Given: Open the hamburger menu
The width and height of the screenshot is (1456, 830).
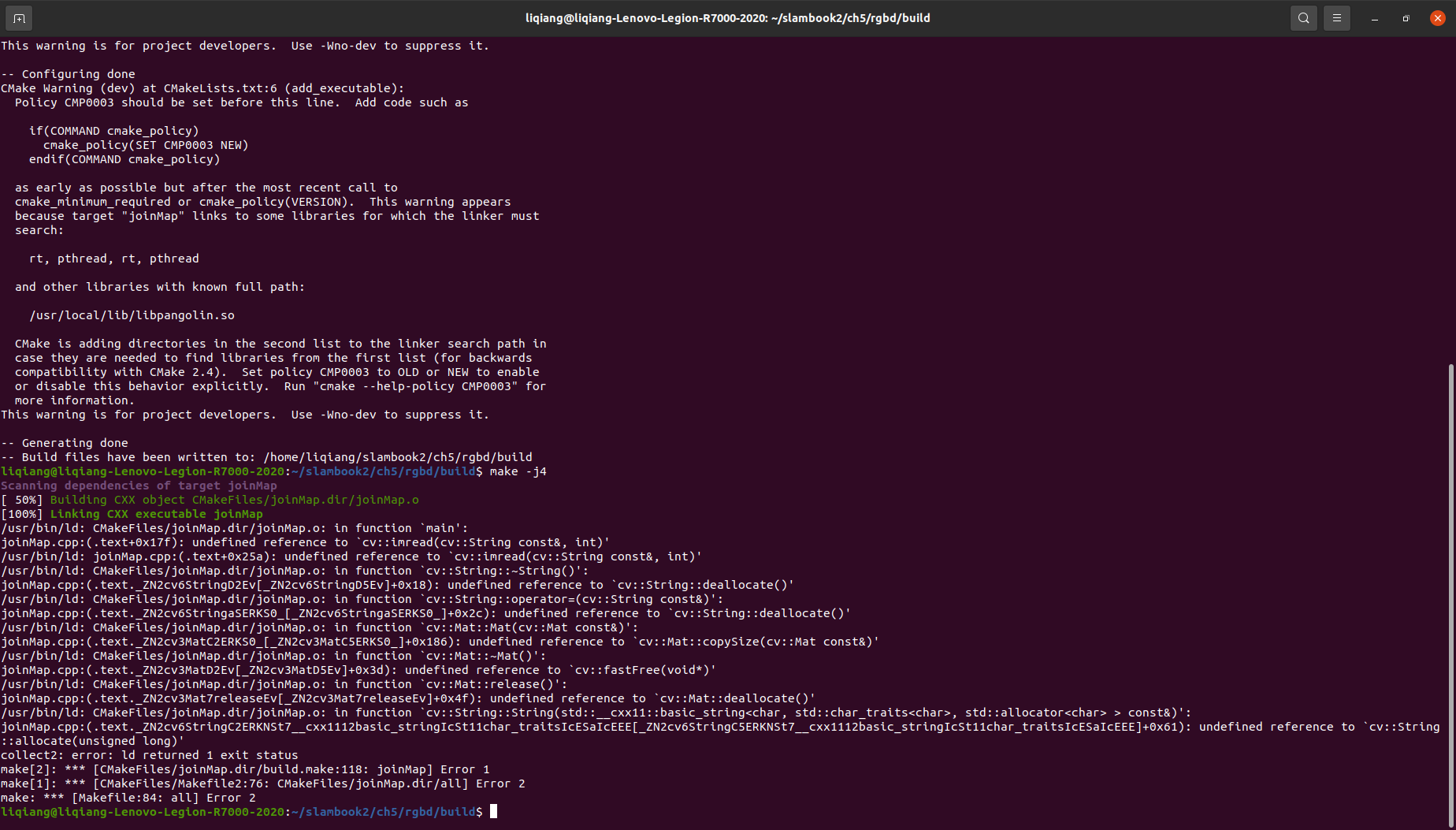Looking at the screenshot, I should (x=1336, y=17).
